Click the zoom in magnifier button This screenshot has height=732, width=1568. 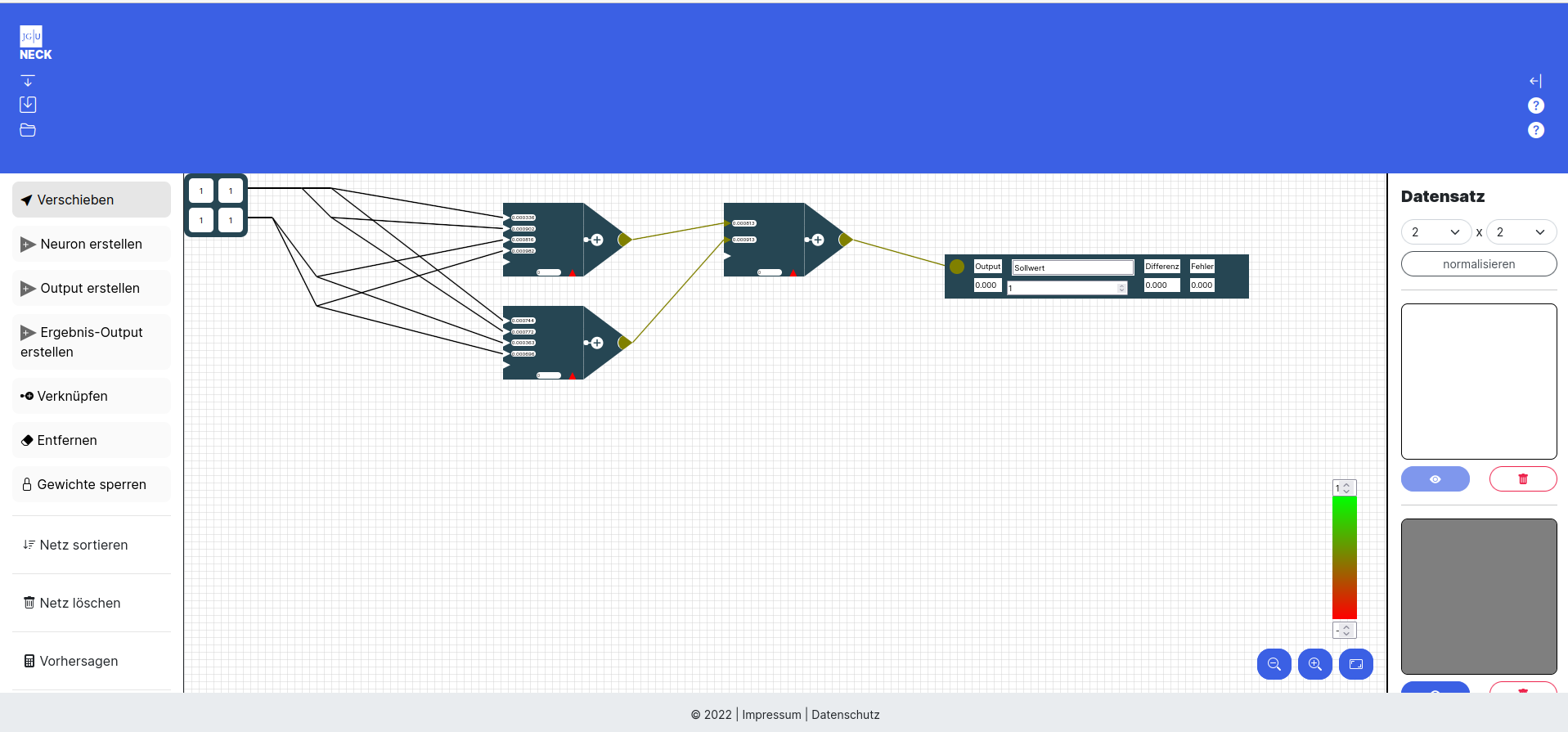[1314, 664]
